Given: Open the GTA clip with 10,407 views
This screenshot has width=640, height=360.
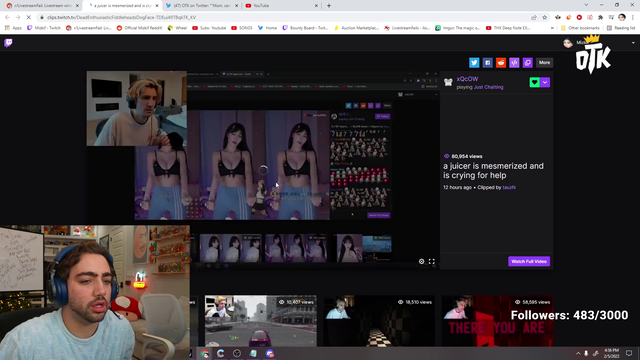Looking at the screenshot, I should 260,321.
